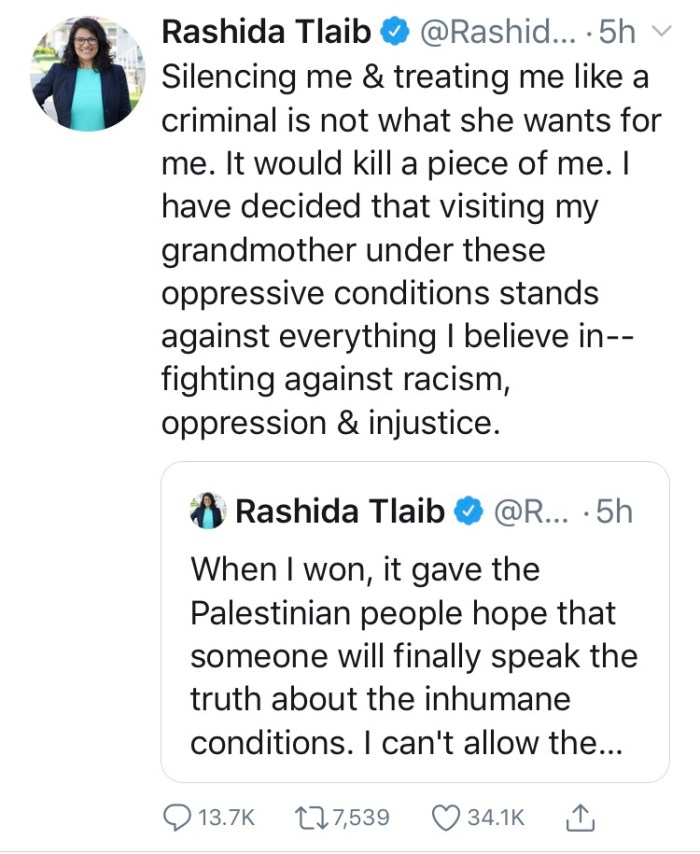Like the tweet with the heart icon
700x854 pixels.
445,818
